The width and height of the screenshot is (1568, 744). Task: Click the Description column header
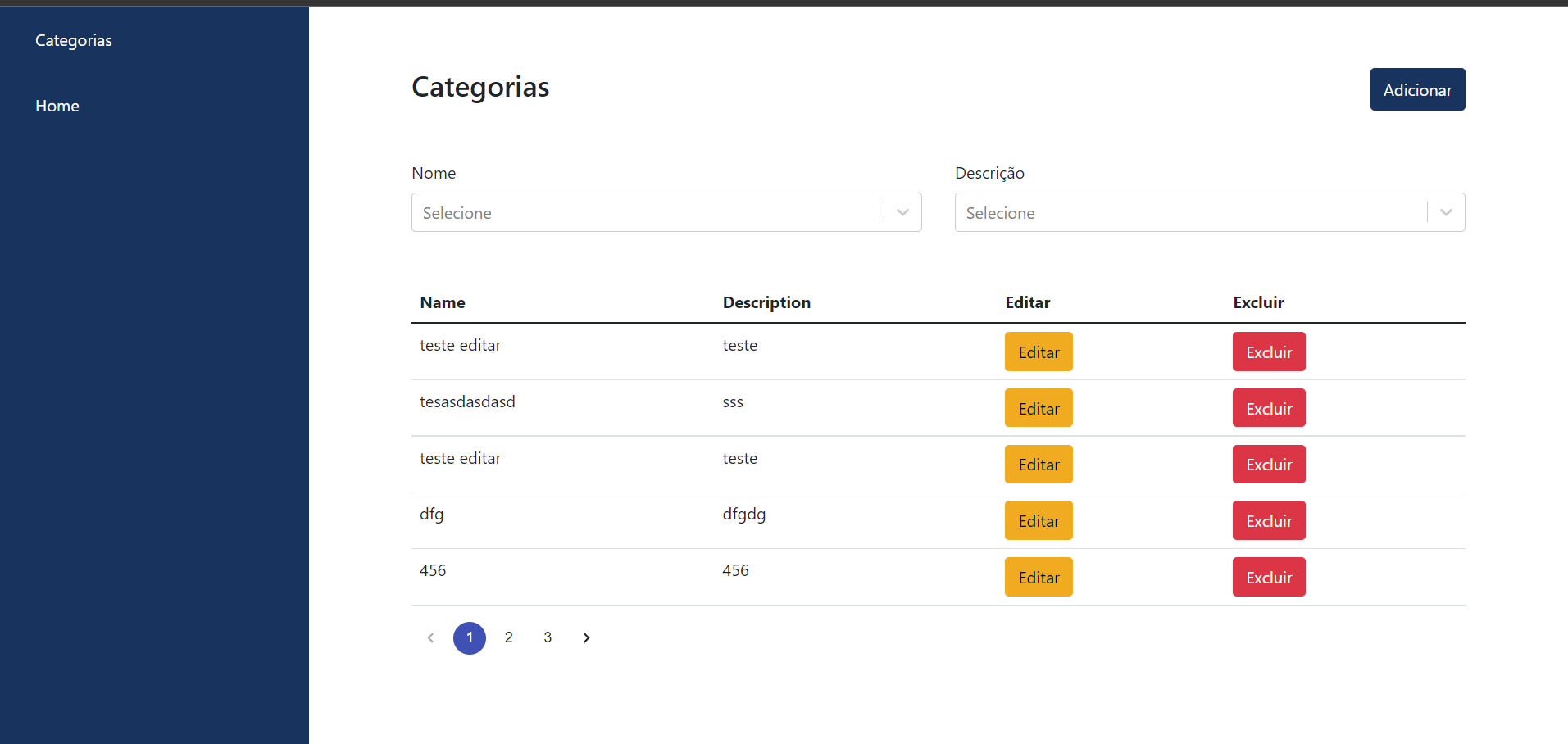tap(766, 302)
